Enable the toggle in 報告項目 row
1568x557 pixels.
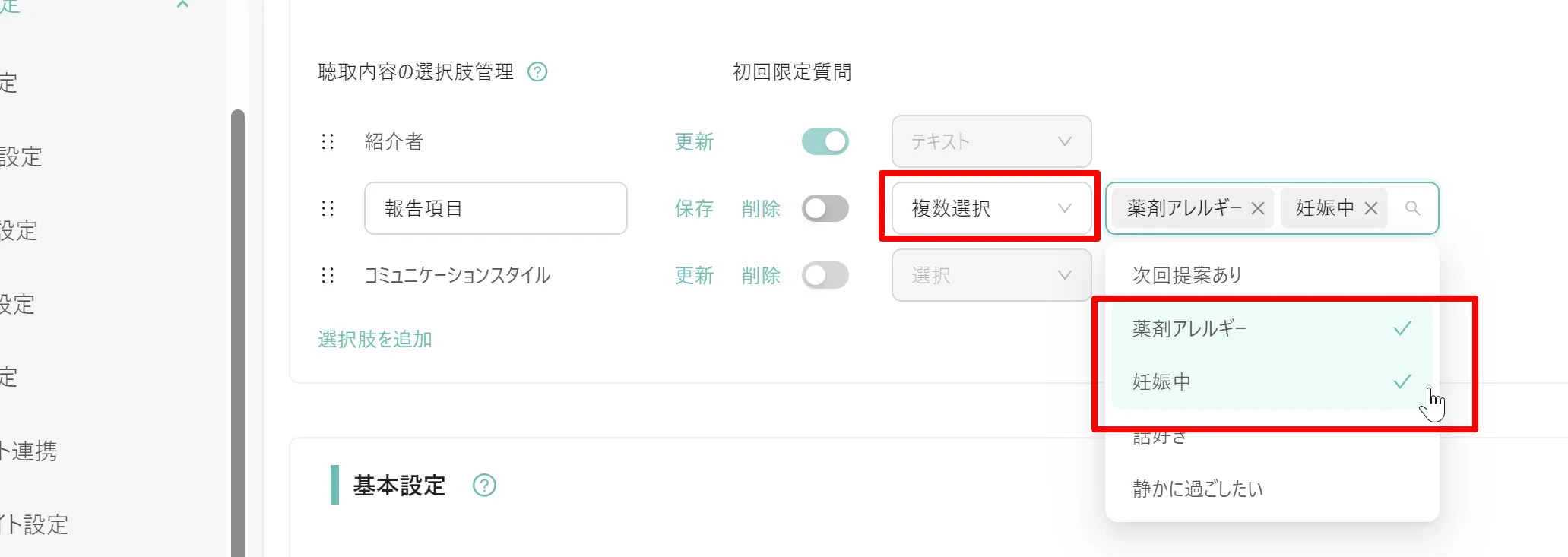click(825, 208)
